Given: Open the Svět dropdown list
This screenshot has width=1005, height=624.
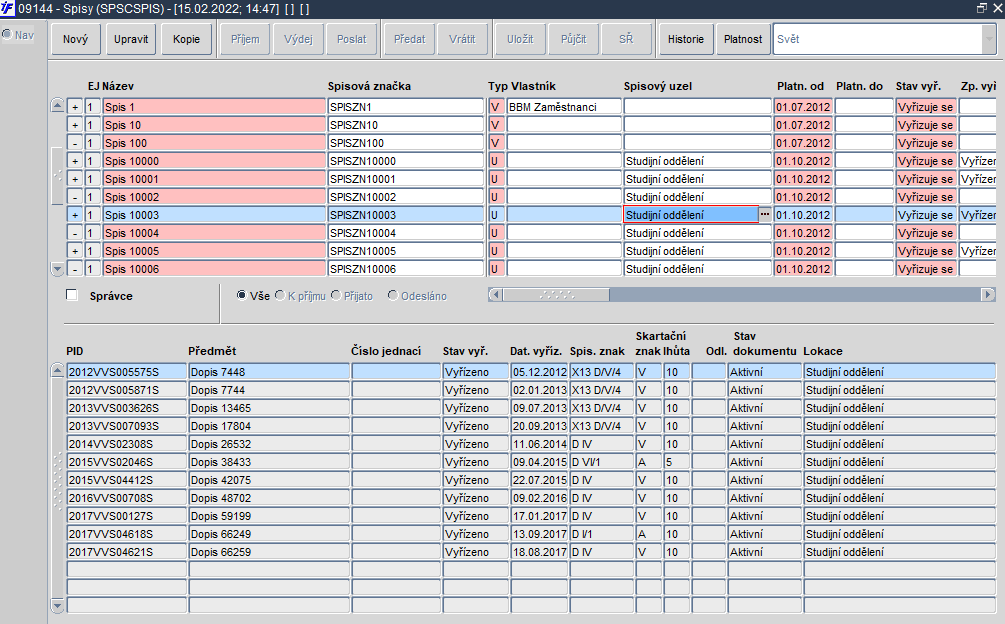Looking at the screenshot, I should (988, 39).
